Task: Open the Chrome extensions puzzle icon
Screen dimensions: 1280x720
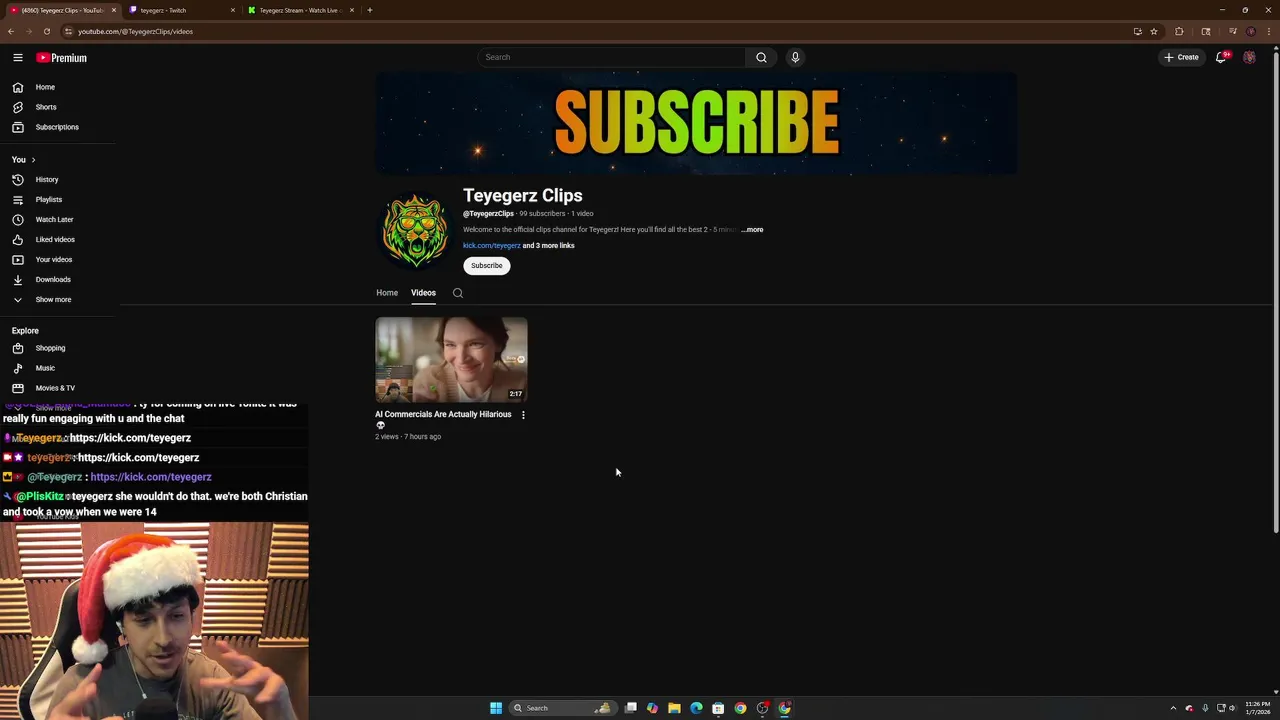Action: pos(1179,31)
